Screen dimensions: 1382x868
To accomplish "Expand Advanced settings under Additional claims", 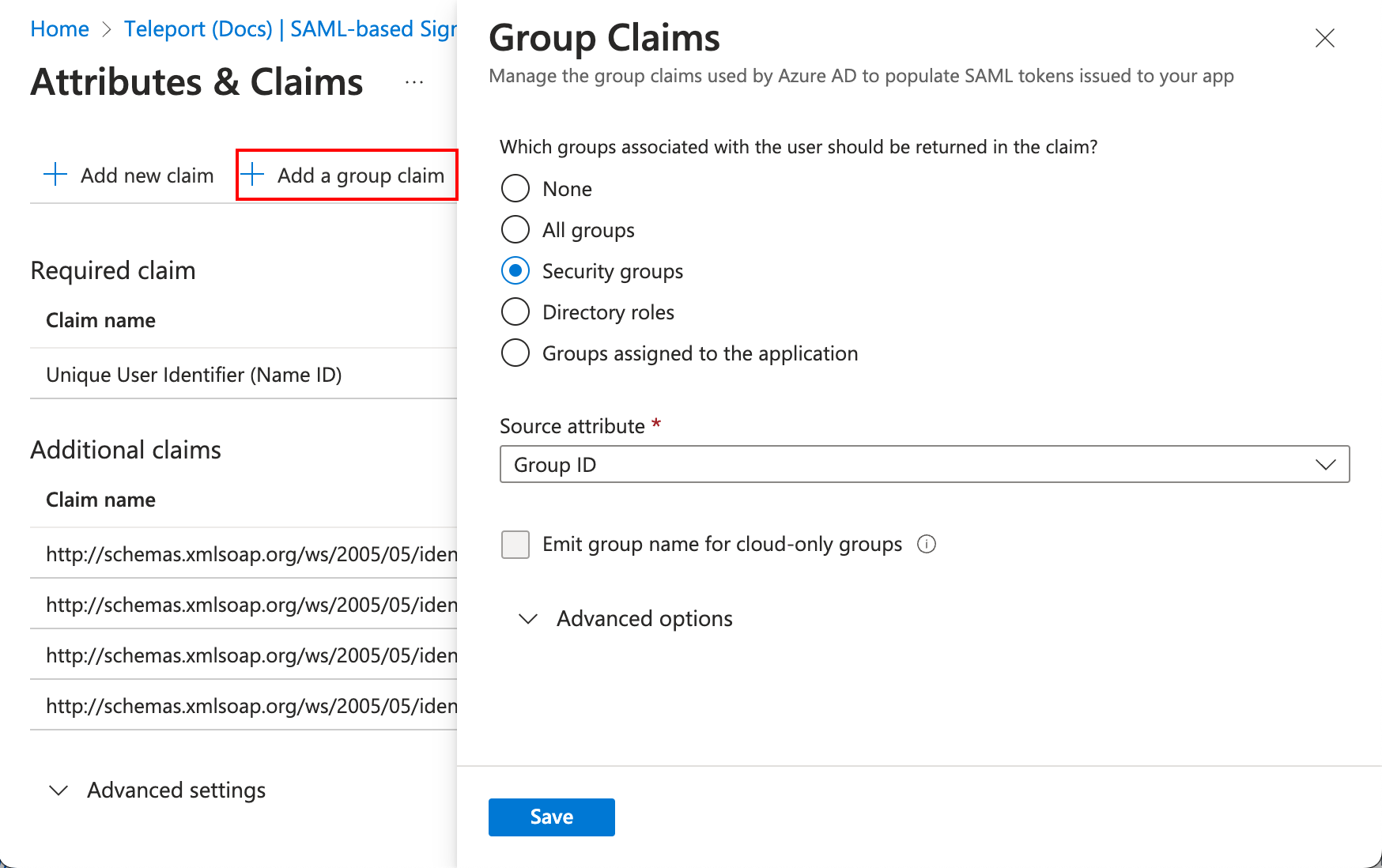I will (175, 790).
